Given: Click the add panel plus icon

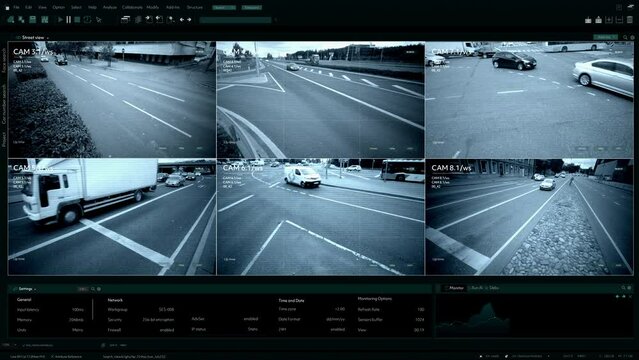Looking at the screenshot, I should point(609,20).
